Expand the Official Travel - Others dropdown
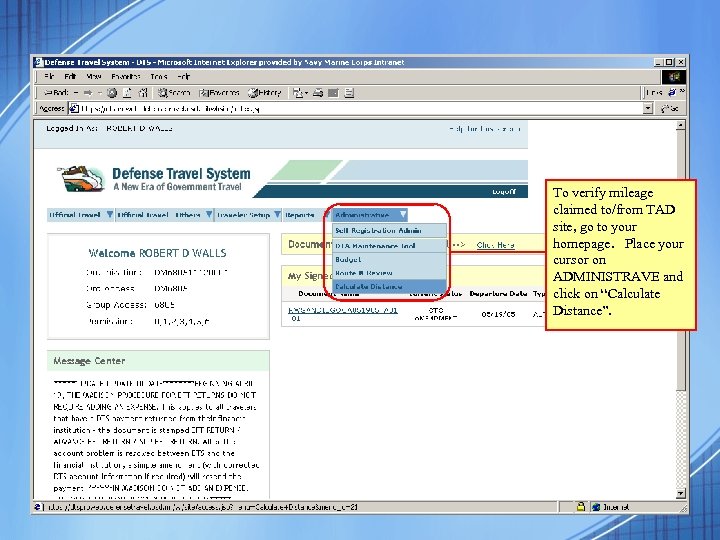This screenshot has height=540, width=720. (209, 214)
